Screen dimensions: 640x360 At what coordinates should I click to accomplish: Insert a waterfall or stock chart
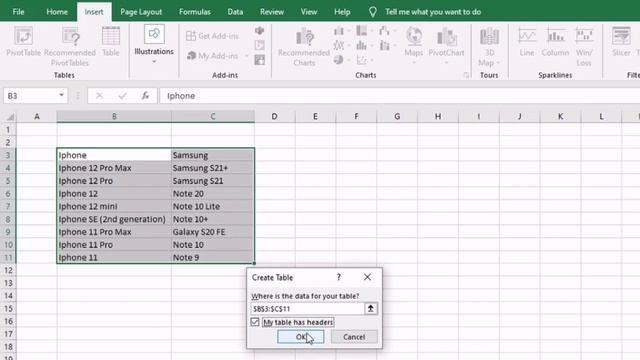click(x=384, y=31)
